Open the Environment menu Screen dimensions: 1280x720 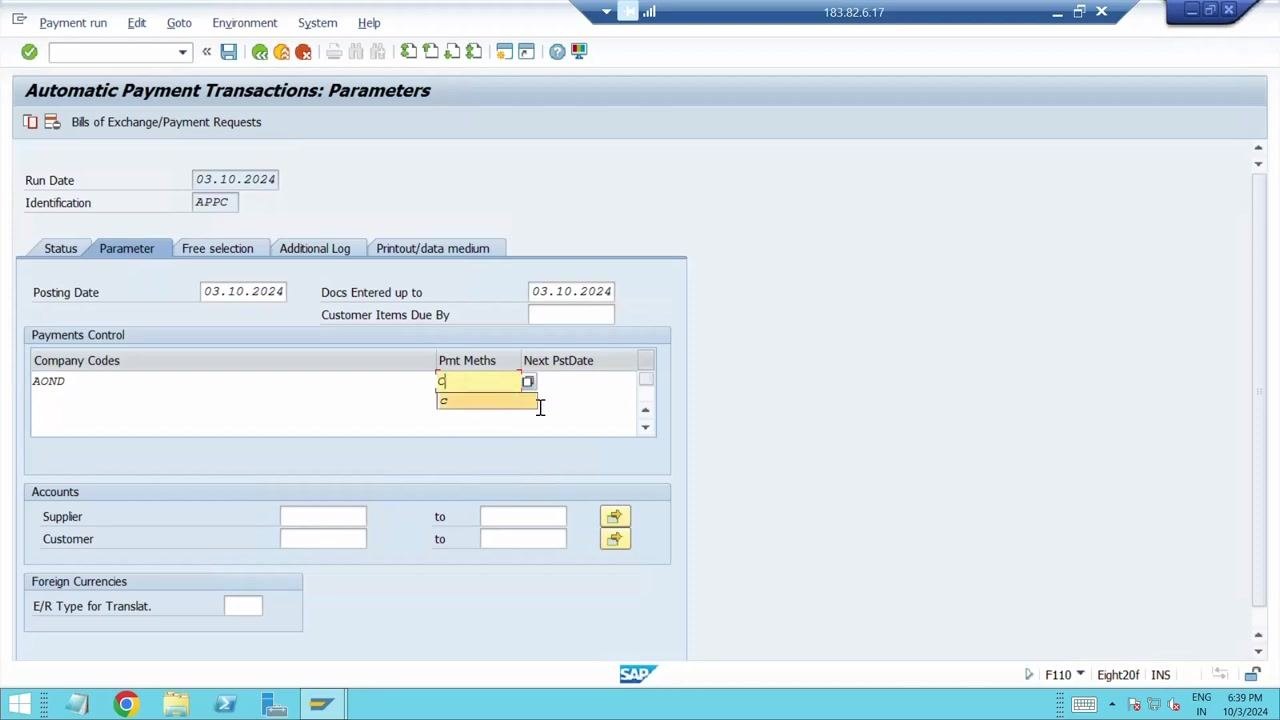coord(244,23)
